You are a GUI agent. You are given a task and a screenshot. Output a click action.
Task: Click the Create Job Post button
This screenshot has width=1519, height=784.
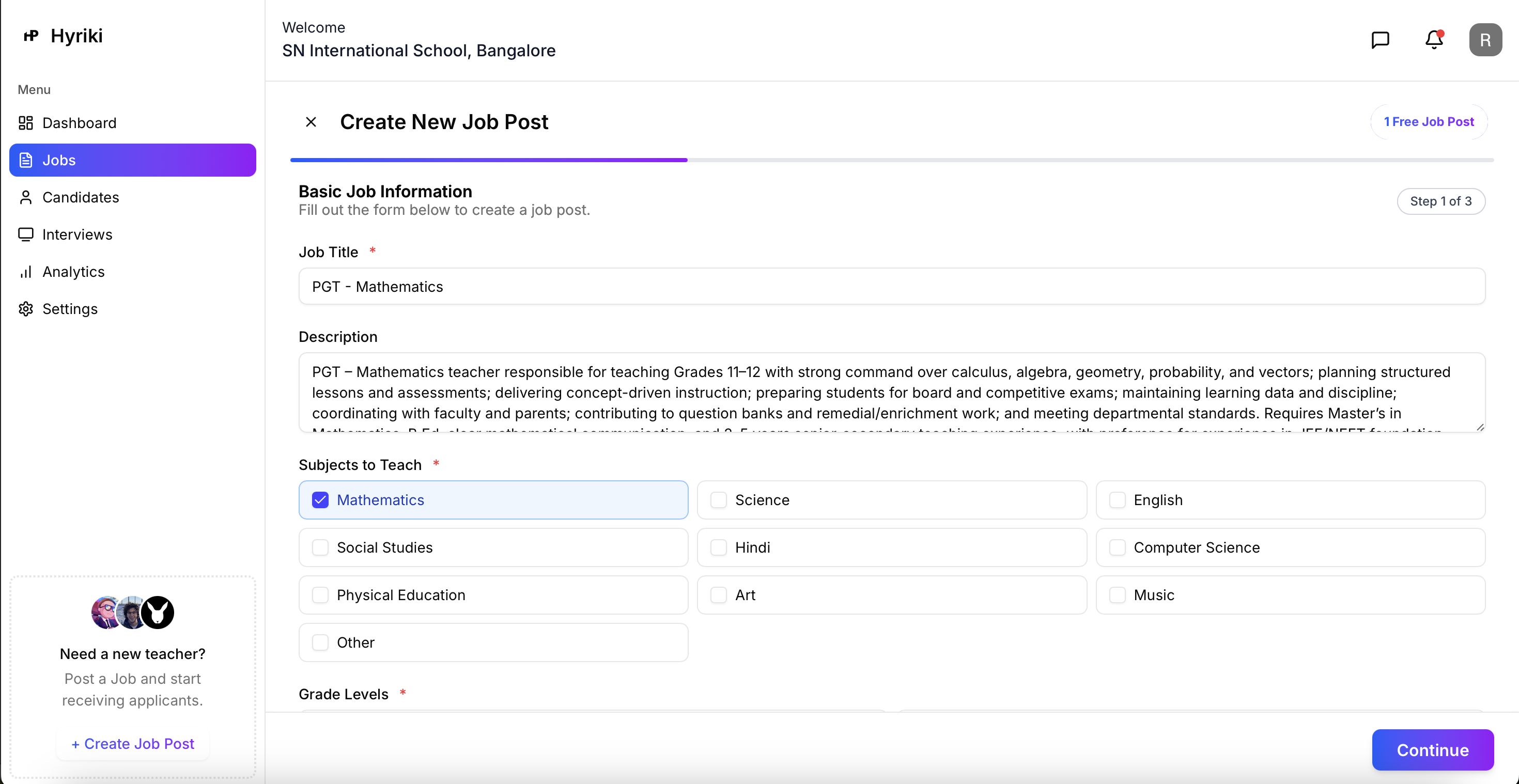click(132, 743)
